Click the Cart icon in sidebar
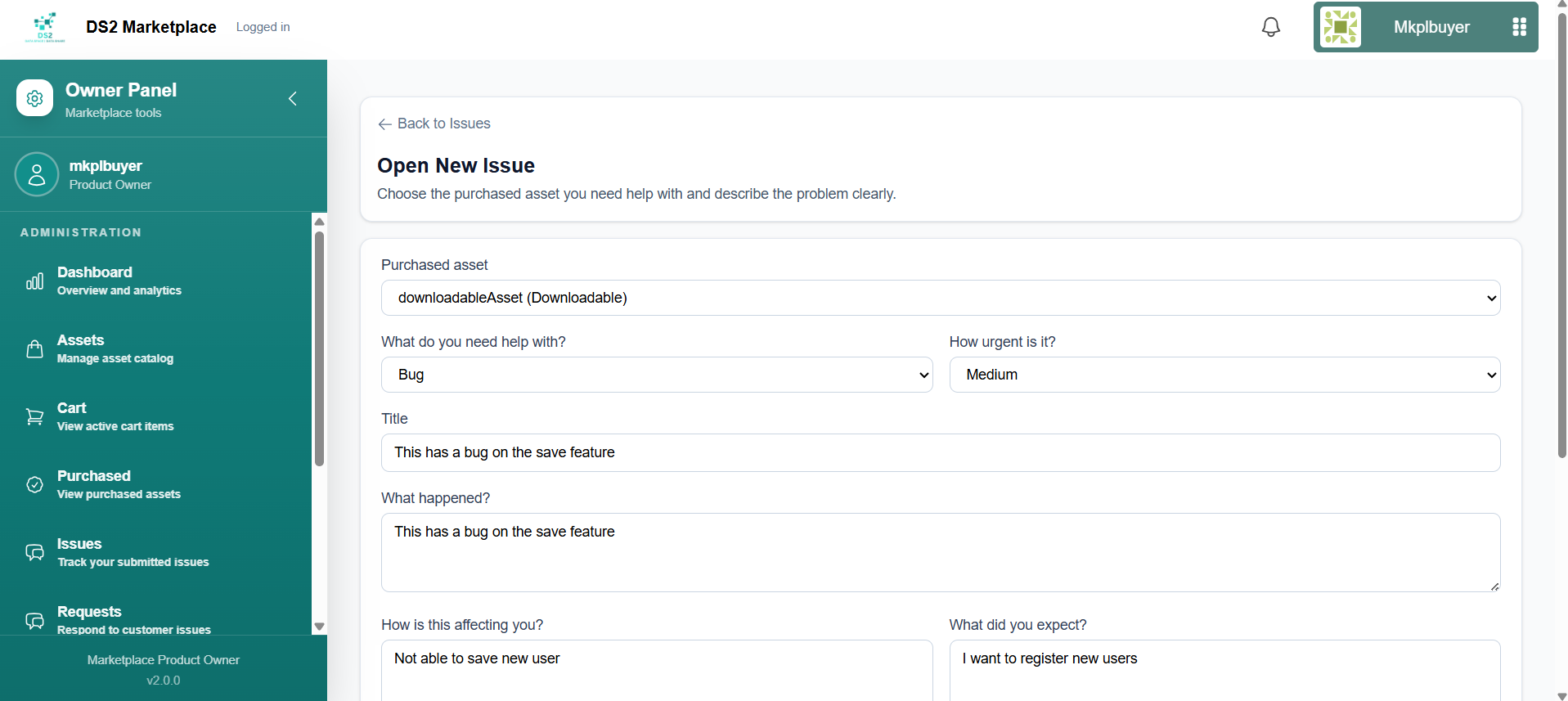The image size is (1568, 701). pos(34,417)
